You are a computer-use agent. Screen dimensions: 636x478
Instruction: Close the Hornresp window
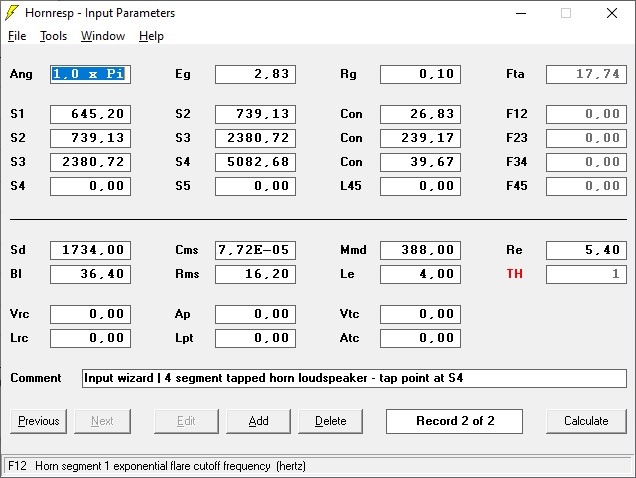[612, 13]
